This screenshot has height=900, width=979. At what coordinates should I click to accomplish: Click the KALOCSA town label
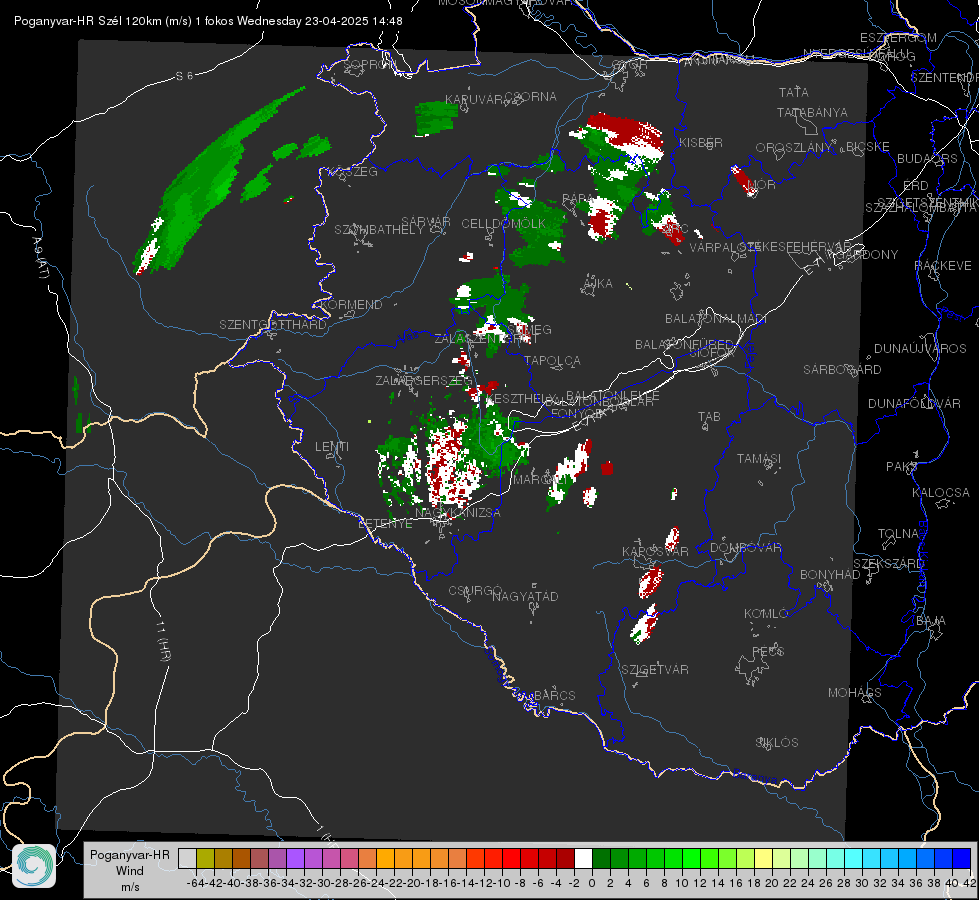point(941,493)
